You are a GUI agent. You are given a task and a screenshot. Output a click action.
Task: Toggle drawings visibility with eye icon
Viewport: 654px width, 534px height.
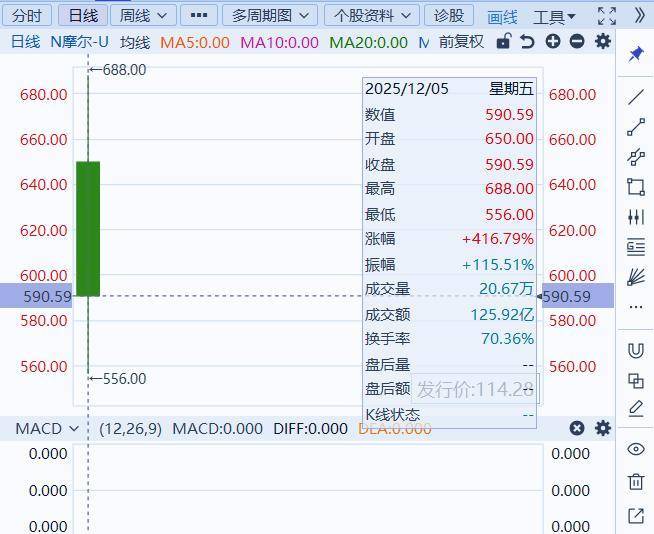(635, 449)
